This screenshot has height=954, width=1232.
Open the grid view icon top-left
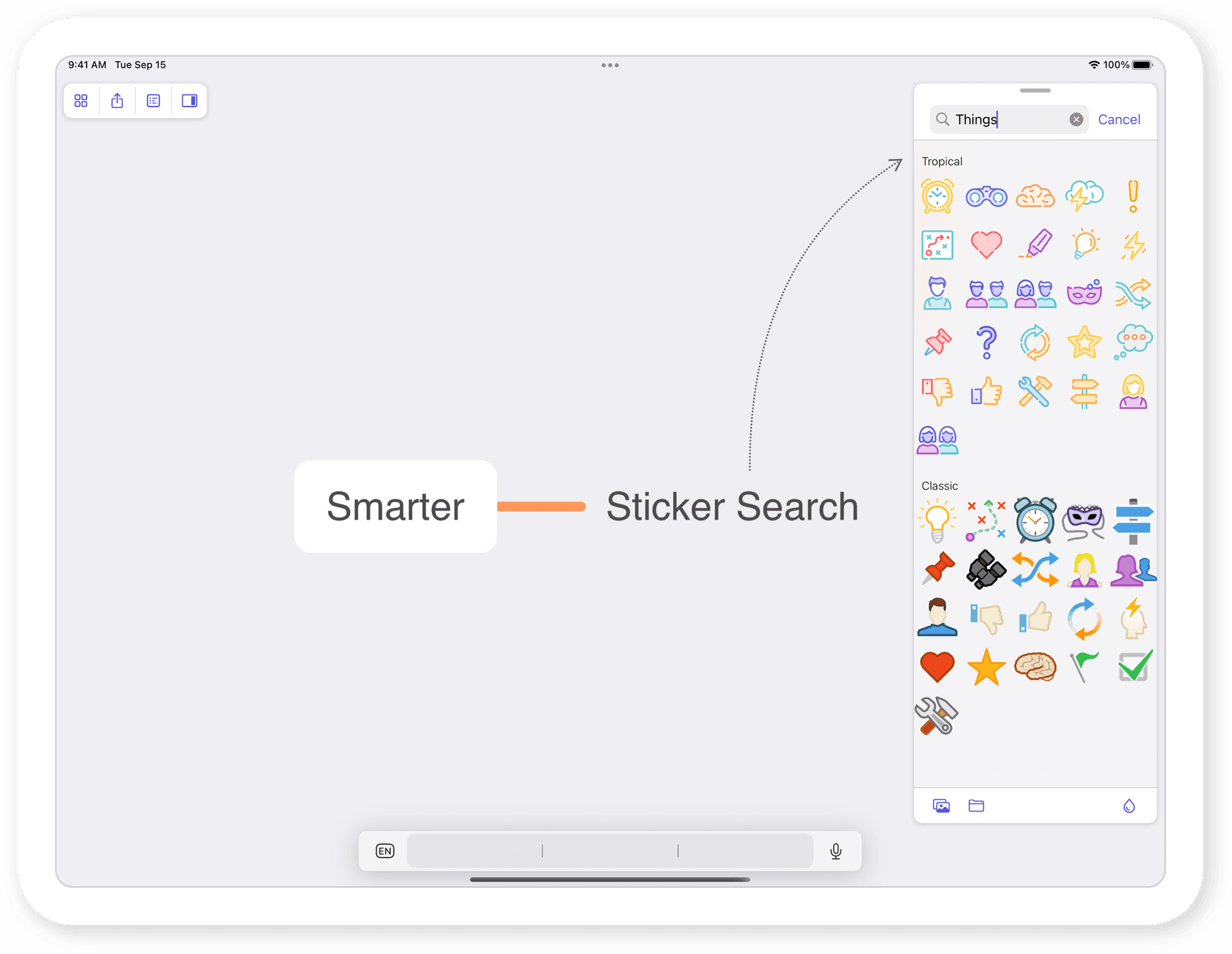[x=81, y=101]
